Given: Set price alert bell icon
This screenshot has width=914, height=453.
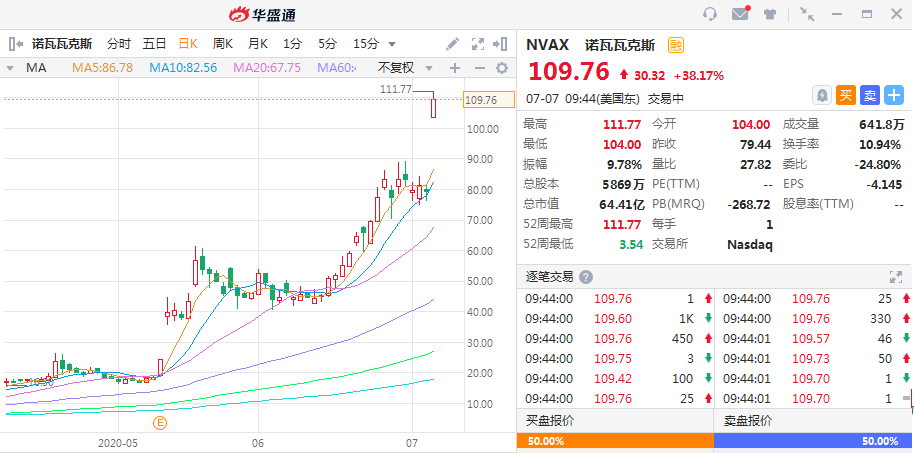Looking at the screenshot, I should [x=822, y=96].
